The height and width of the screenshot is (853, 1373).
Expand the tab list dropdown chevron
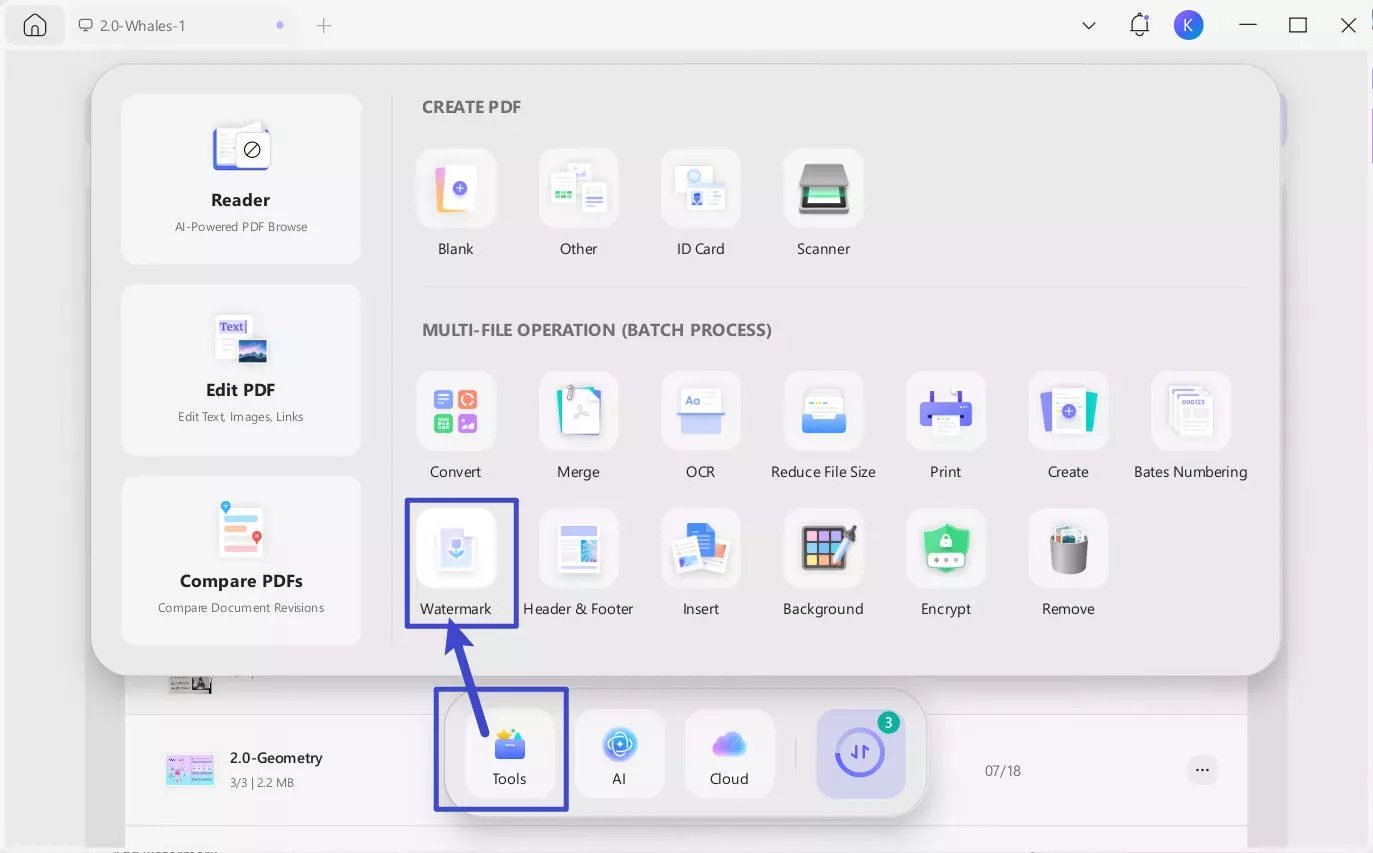tap(1089, 26)
